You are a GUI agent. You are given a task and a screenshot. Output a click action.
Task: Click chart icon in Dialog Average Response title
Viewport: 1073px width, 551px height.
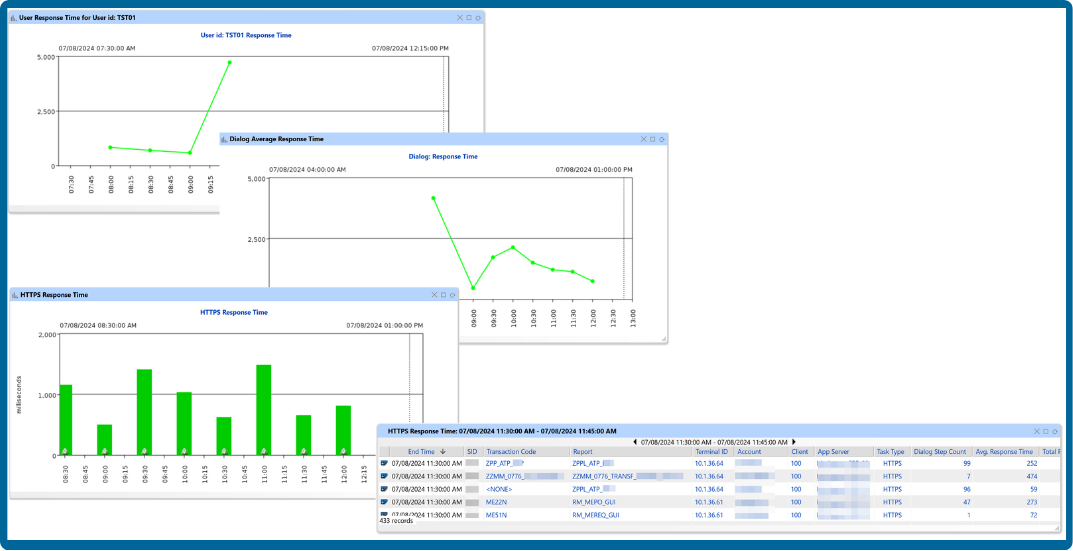(224, 139)
